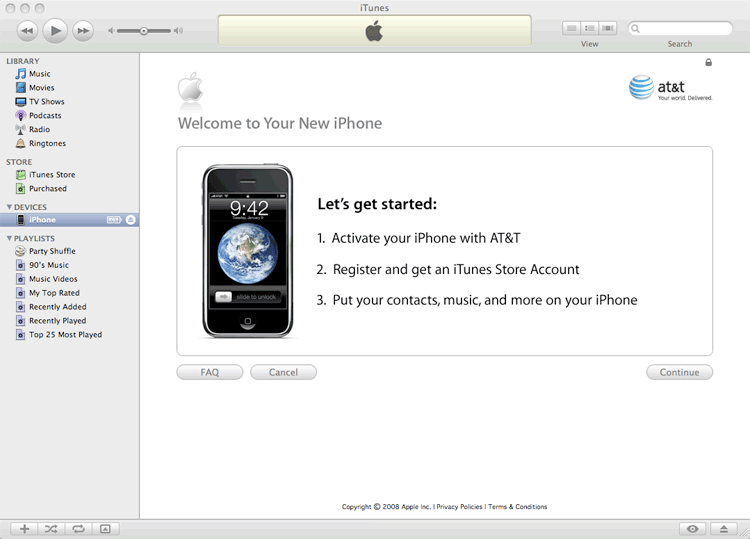
Task: Click the Apple logo status display
Action: [374, 31]
